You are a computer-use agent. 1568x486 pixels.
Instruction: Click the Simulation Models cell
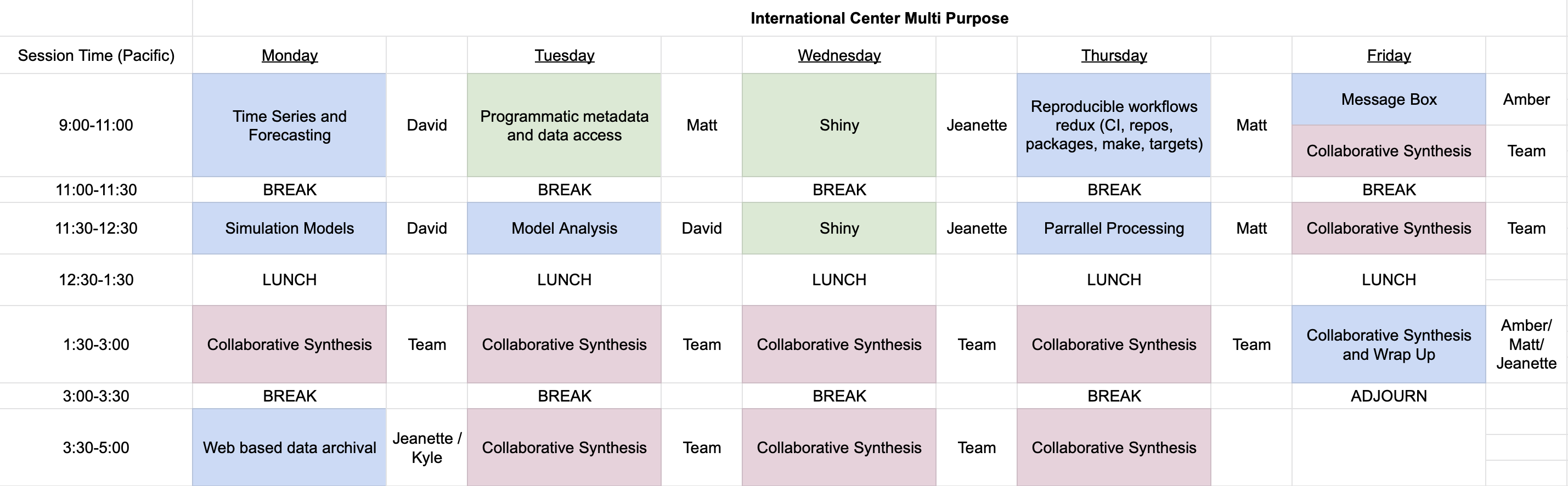289,228
